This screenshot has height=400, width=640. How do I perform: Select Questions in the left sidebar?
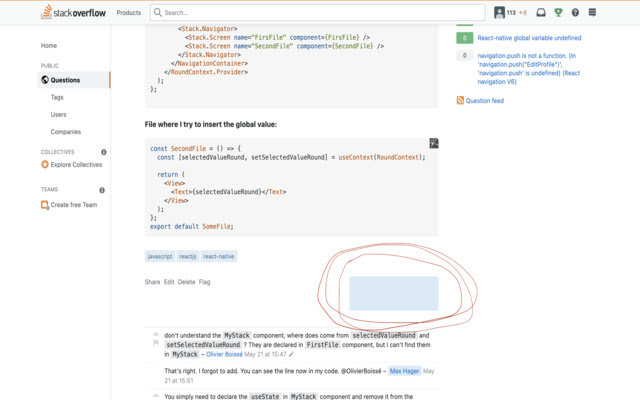(74, 80)
